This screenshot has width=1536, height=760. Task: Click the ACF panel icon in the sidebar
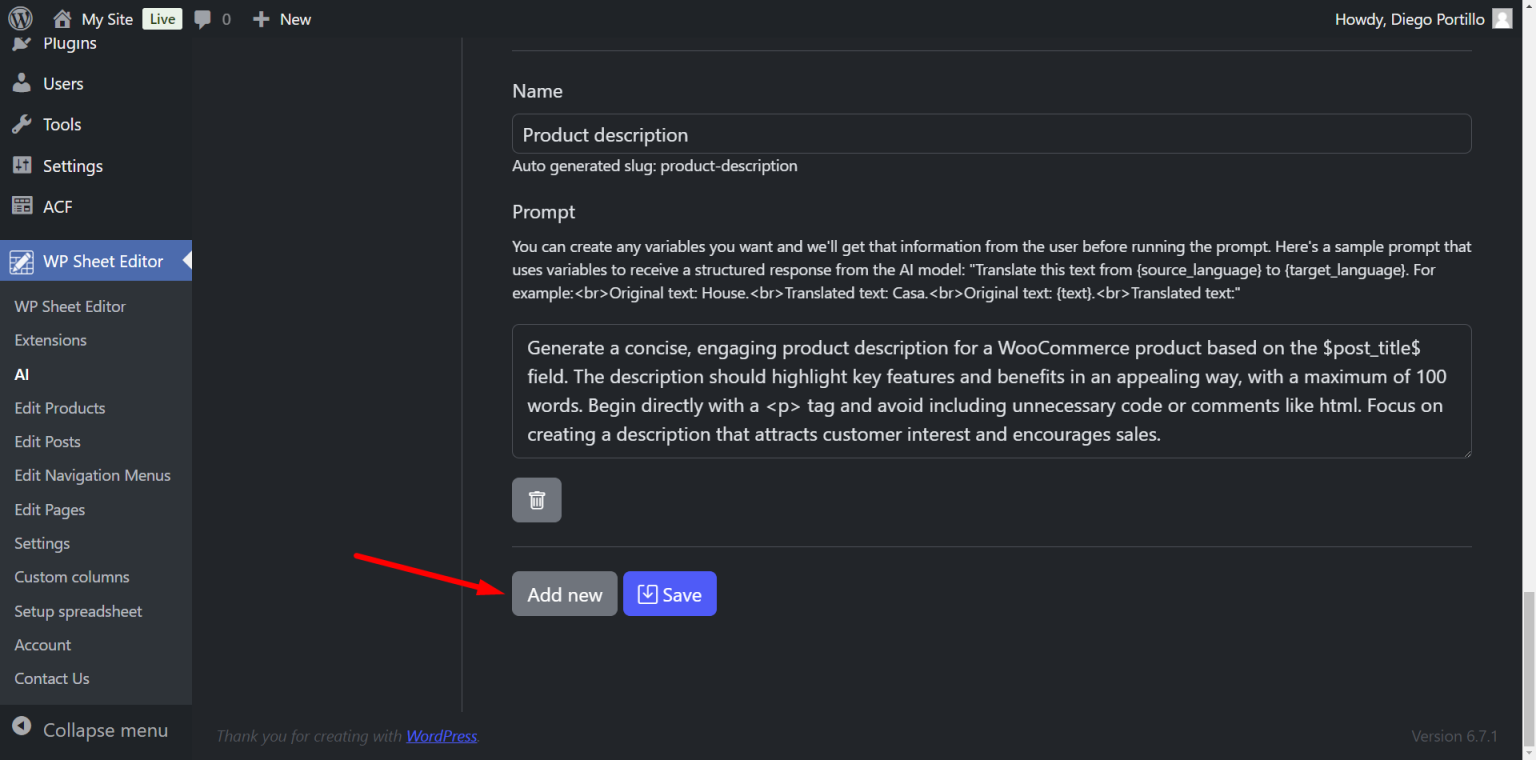tap(24, 206)
